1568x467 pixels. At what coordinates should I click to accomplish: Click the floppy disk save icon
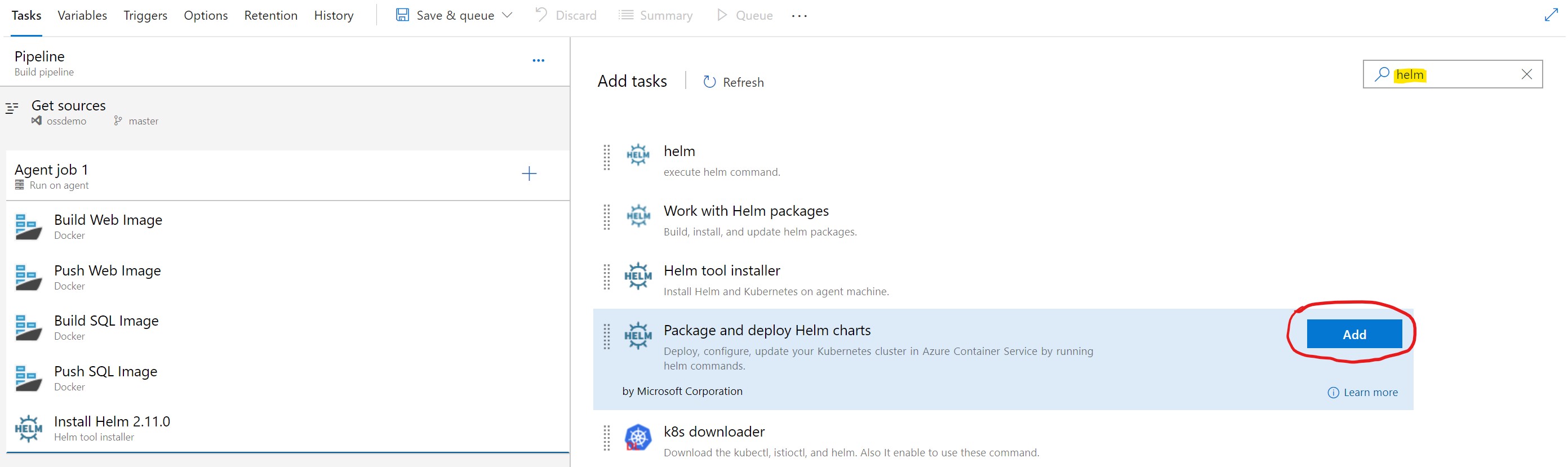(x=402, y=15)
